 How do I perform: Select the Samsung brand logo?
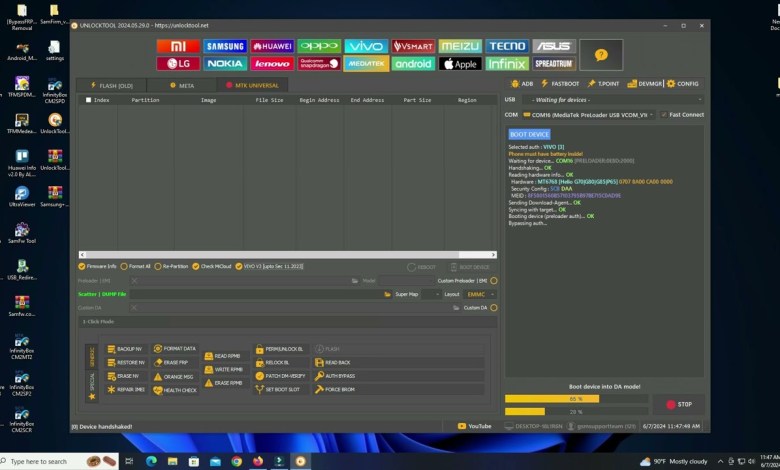coord(224,46)
